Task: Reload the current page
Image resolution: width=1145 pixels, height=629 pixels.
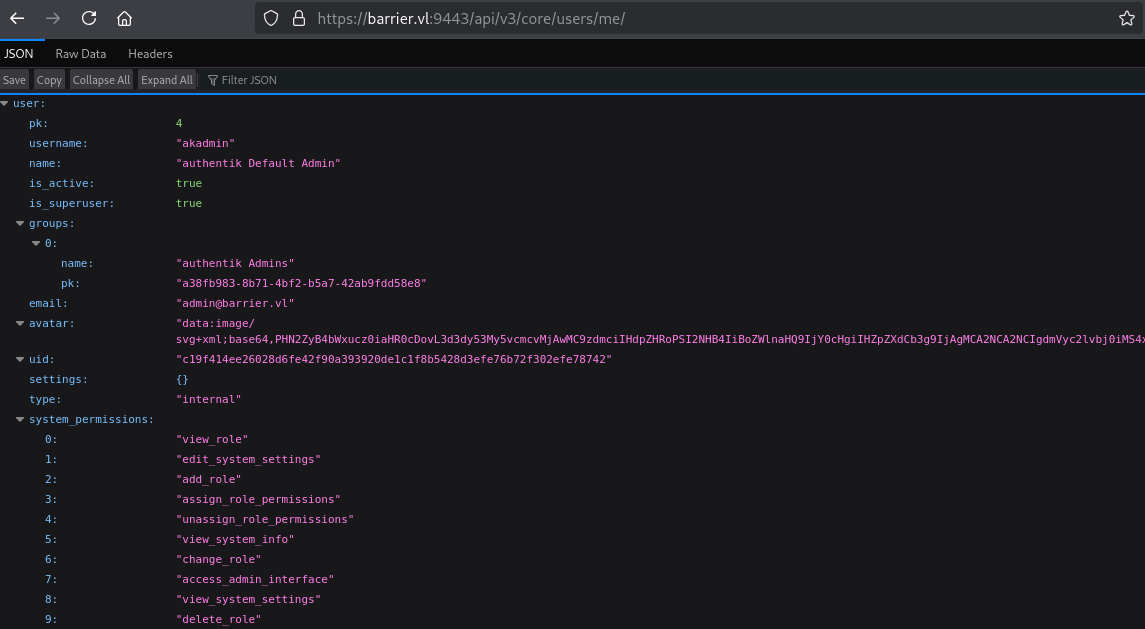Action: pyautogui.click(x=89, y=18)
